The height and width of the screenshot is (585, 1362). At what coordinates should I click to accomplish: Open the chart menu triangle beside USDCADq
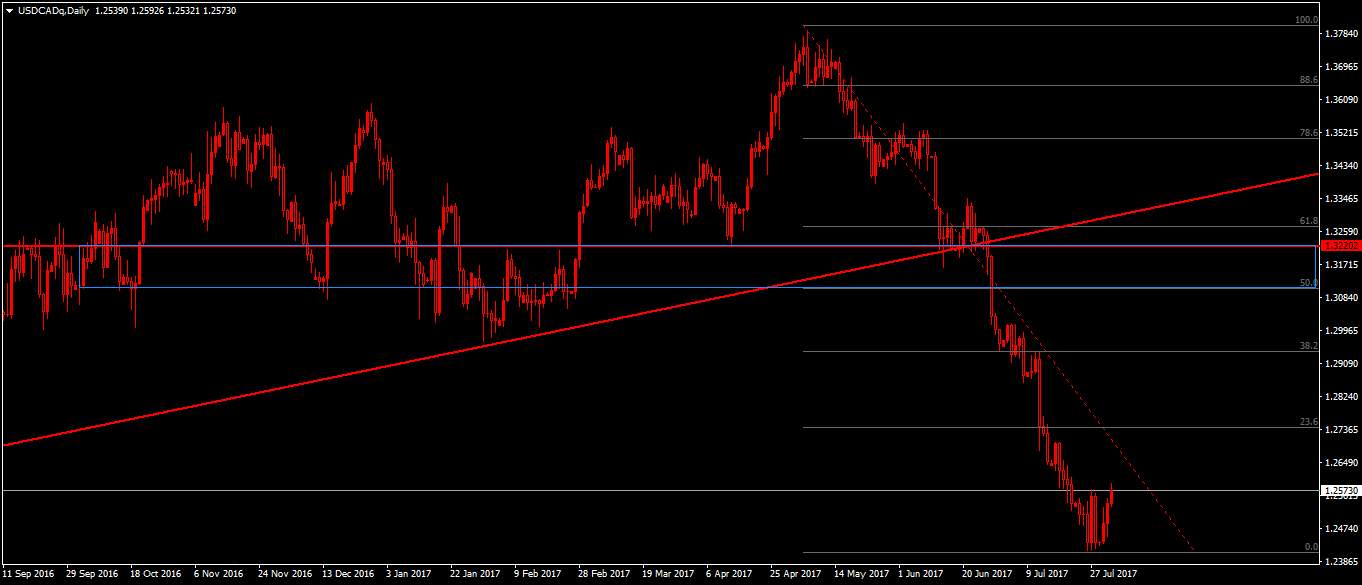9,9
